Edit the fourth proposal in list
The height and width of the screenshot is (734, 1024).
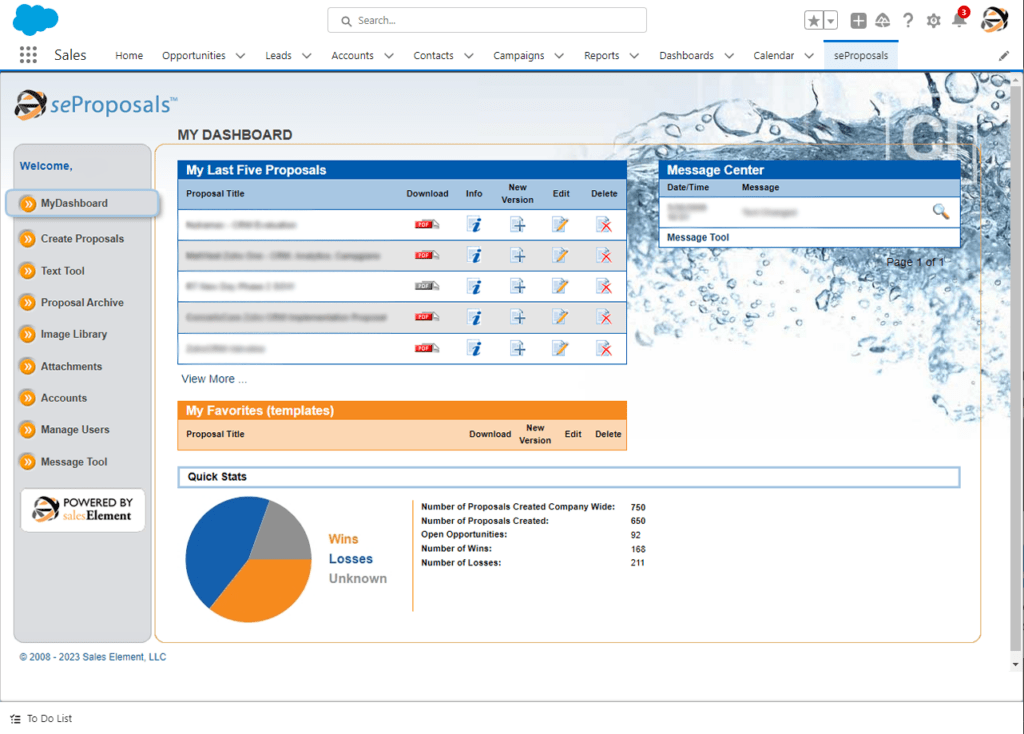560,318
